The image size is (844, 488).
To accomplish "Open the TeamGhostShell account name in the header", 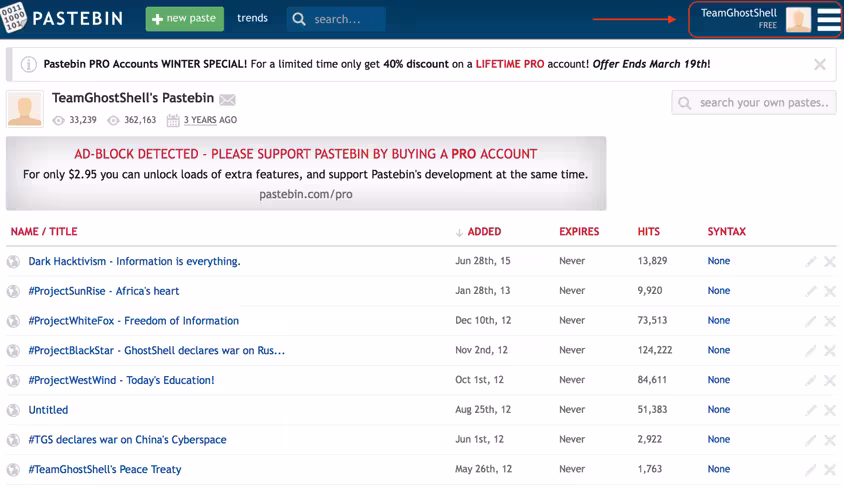I will (738, 13).
